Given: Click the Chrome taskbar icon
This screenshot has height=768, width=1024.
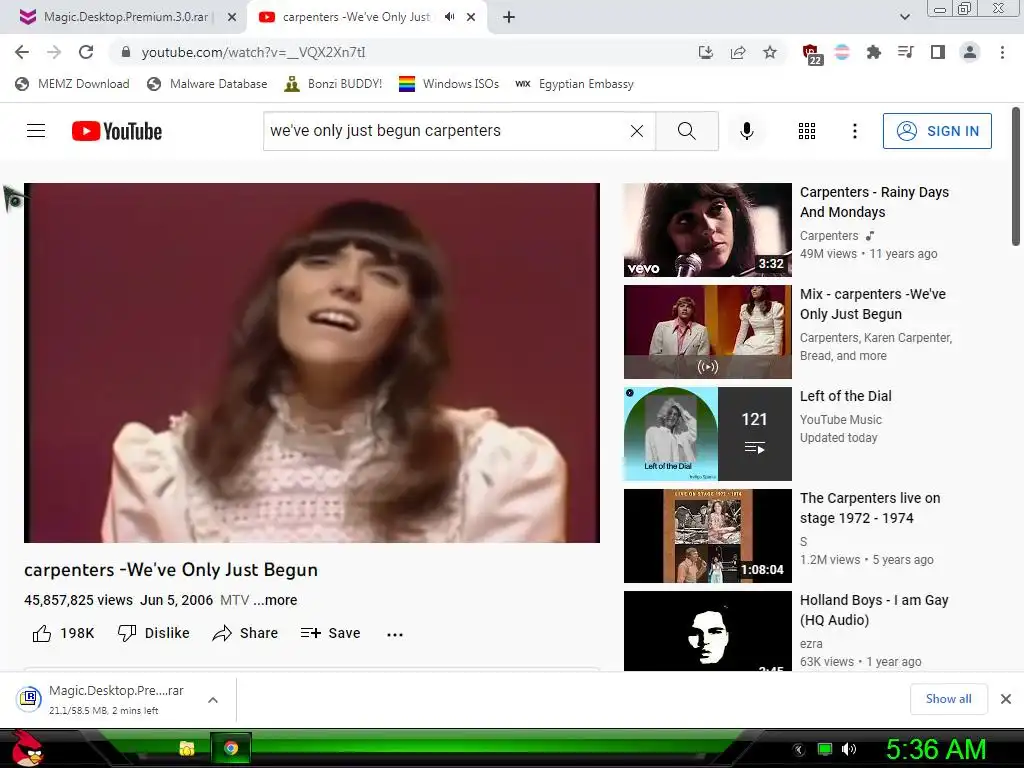Looking at the screenshot, I should click(x=231, y=748).
